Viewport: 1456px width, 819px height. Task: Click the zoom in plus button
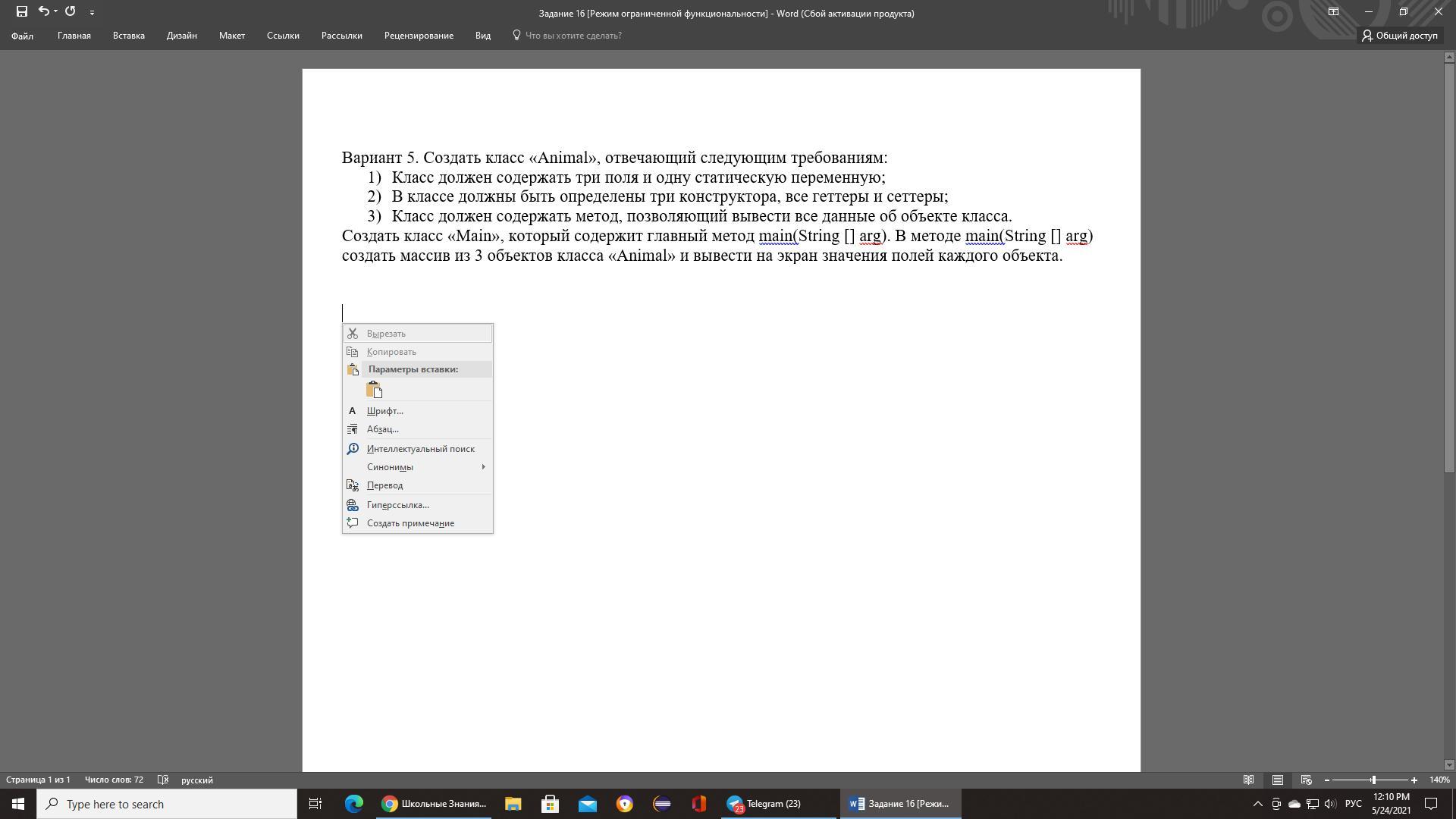click(x=1414, y=780)
